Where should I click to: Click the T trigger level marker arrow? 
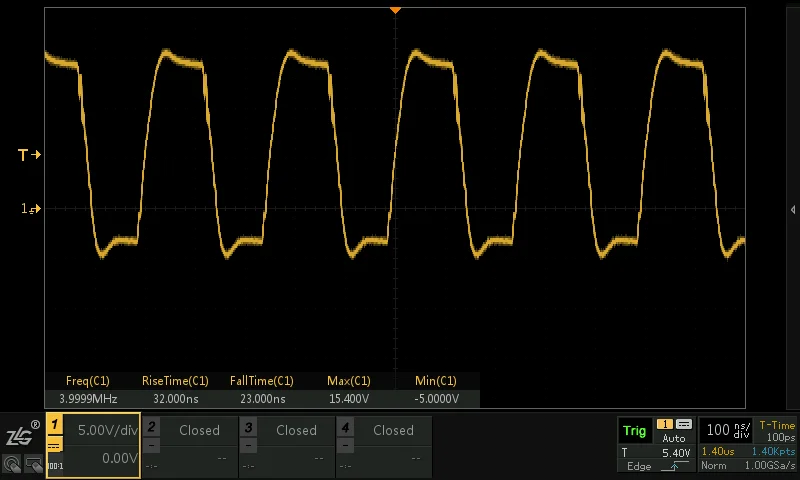pos(29,155)
